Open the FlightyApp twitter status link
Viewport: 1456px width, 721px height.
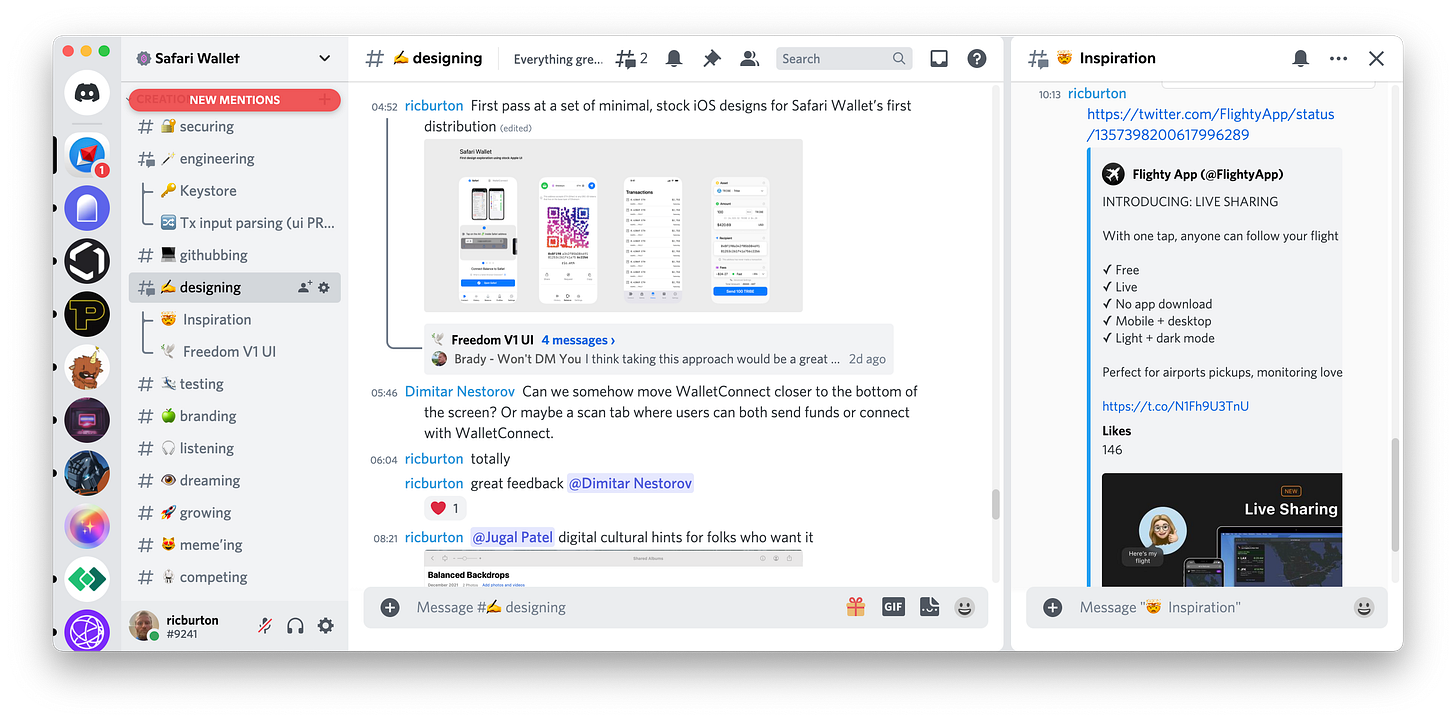point(1210,125)
